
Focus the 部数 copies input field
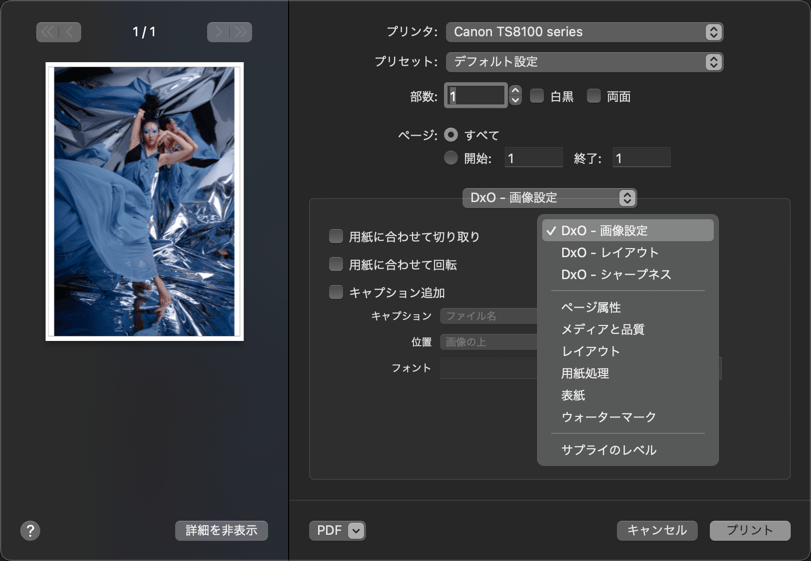pos(476,96)
